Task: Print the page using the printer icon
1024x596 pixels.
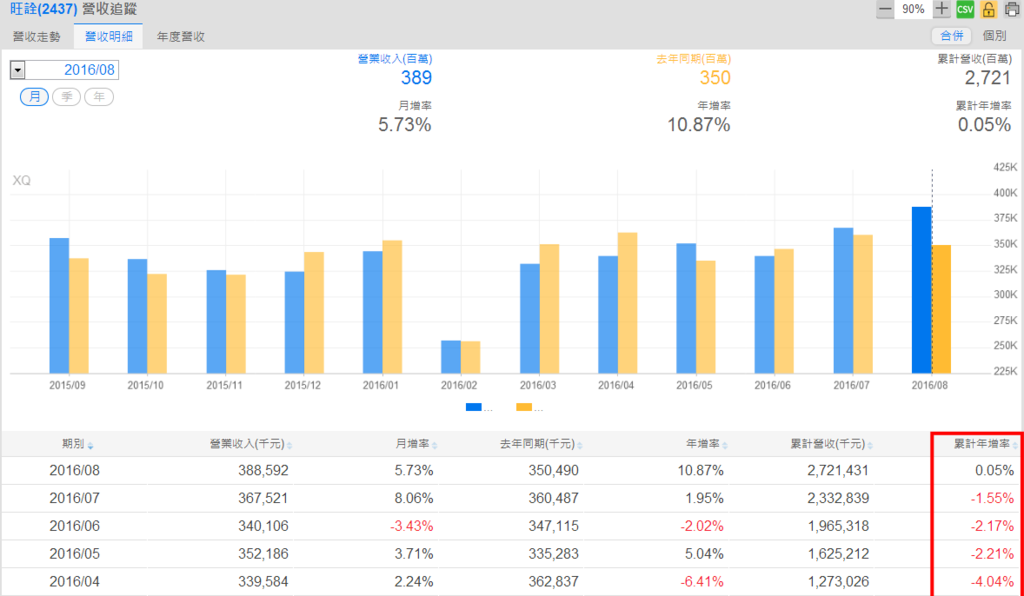Action: pos(1012,9)
